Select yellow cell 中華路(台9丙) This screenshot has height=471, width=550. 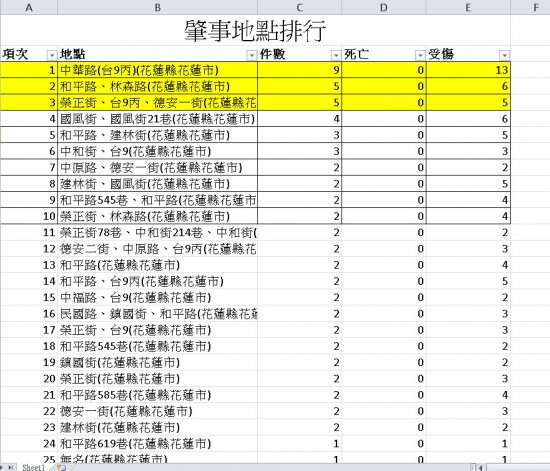157,70
